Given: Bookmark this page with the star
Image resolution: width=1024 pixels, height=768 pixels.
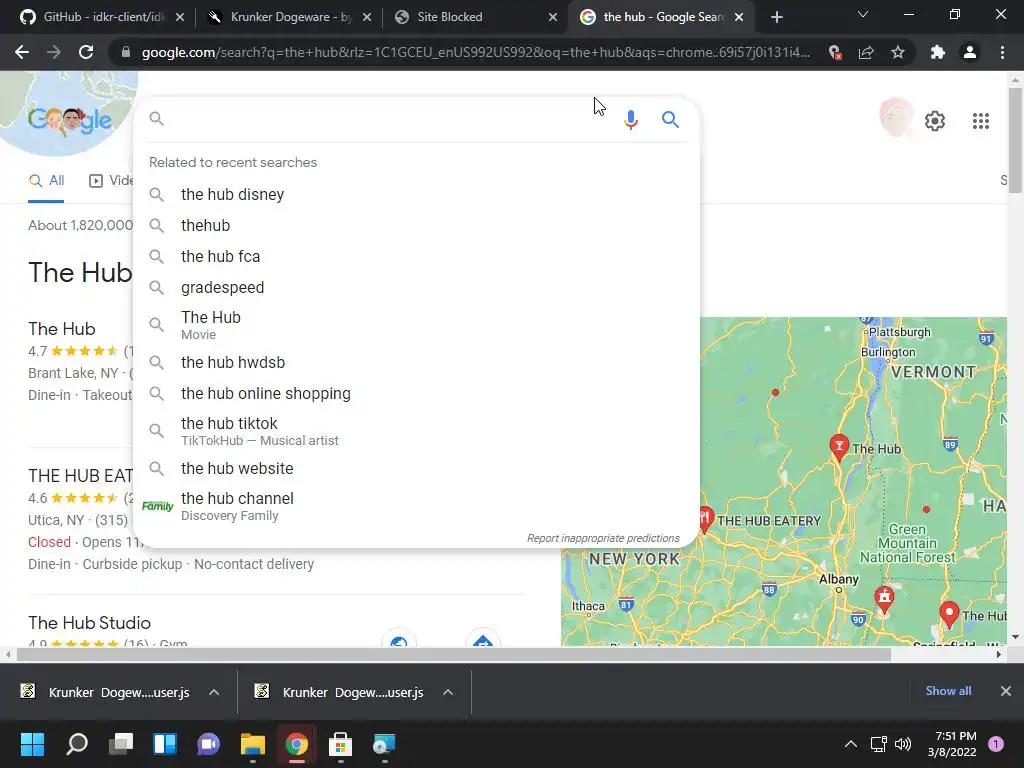Looking at the screenshot, I should (898, 52).
